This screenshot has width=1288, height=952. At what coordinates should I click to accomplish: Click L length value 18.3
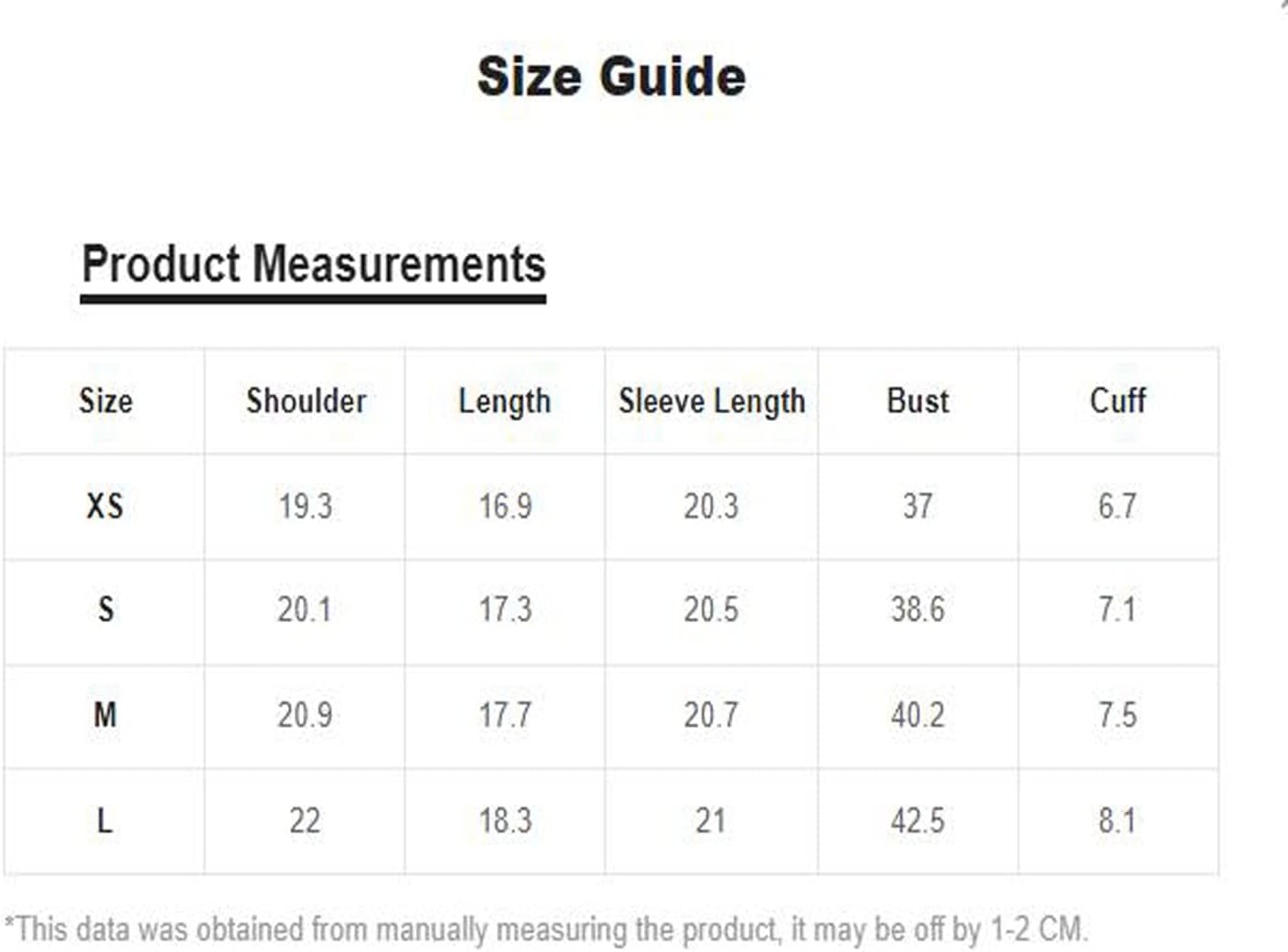click(505, 820)
